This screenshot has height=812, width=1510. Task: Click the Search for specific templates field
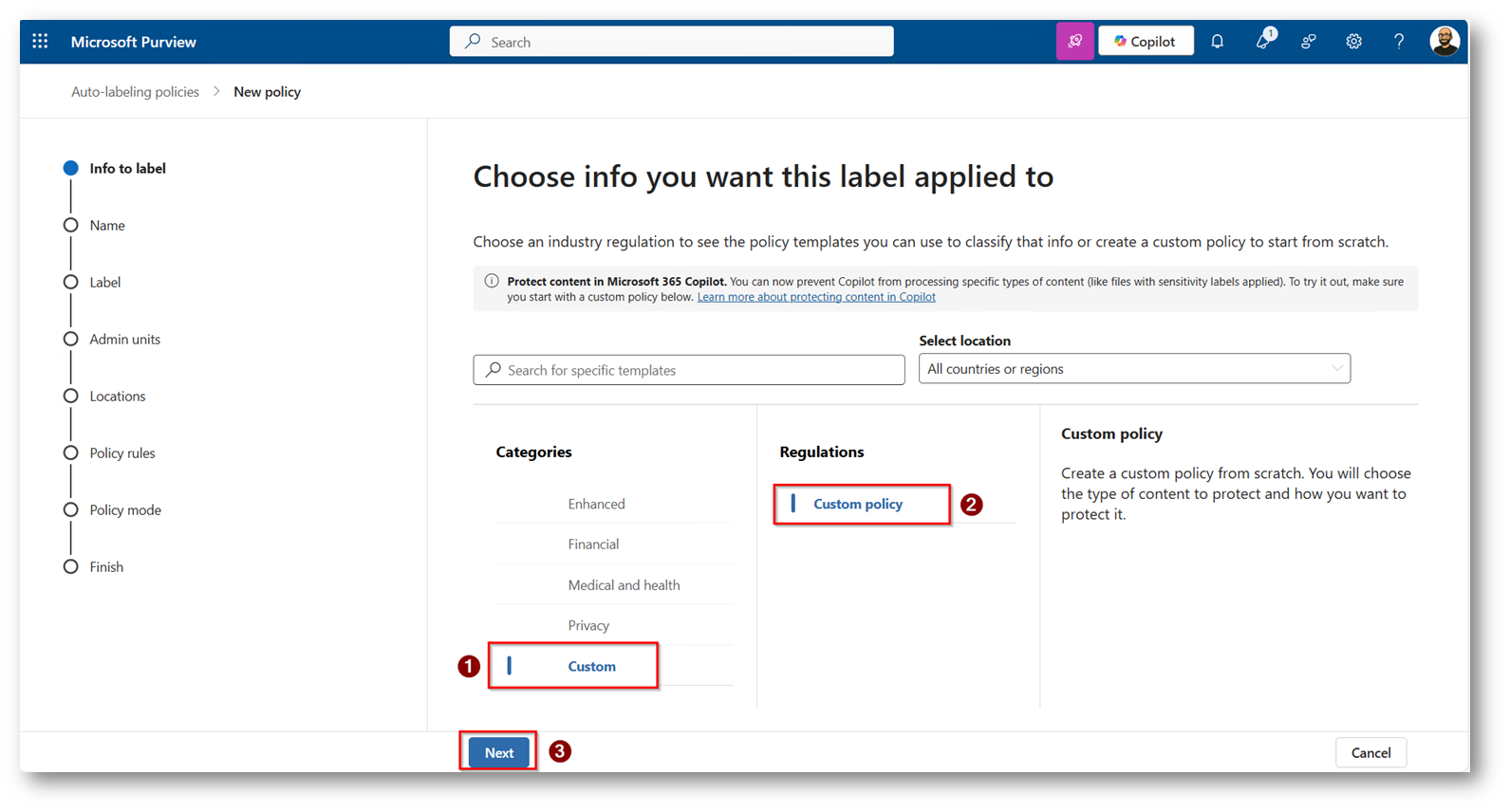click(x=689, y=370)
